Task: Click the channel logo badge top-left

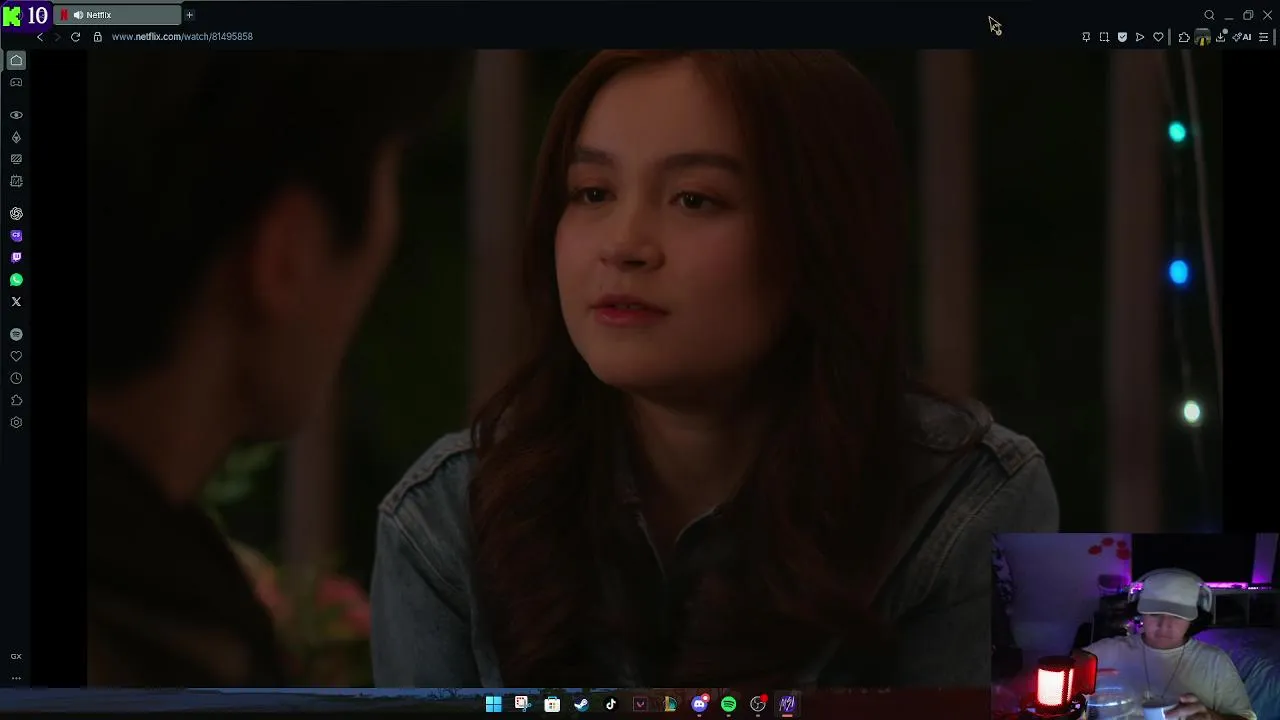Action: pyautogui.click(x=26, y=15)
